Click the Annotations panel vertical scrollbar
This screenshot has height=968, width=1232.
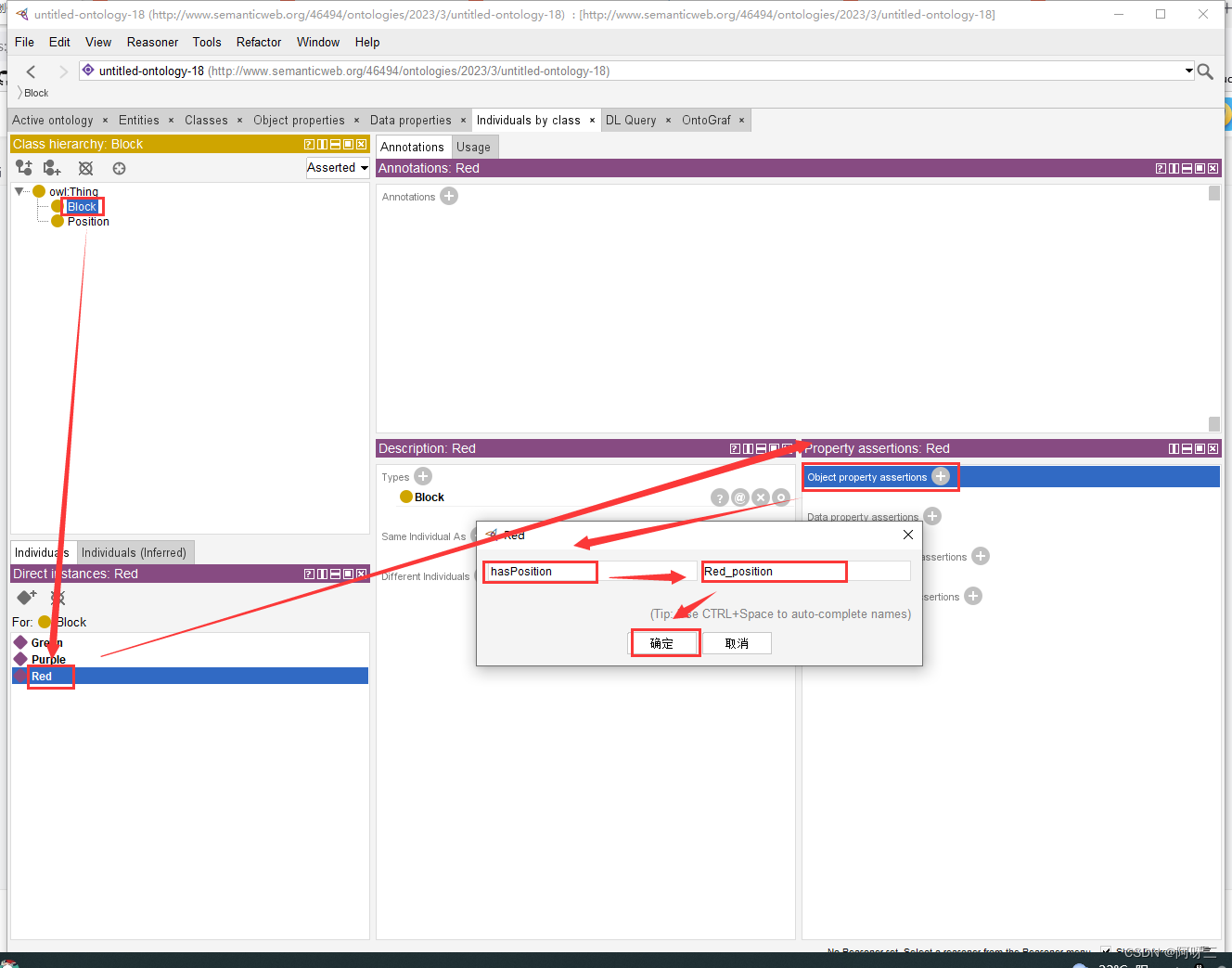pos(1214,308)
